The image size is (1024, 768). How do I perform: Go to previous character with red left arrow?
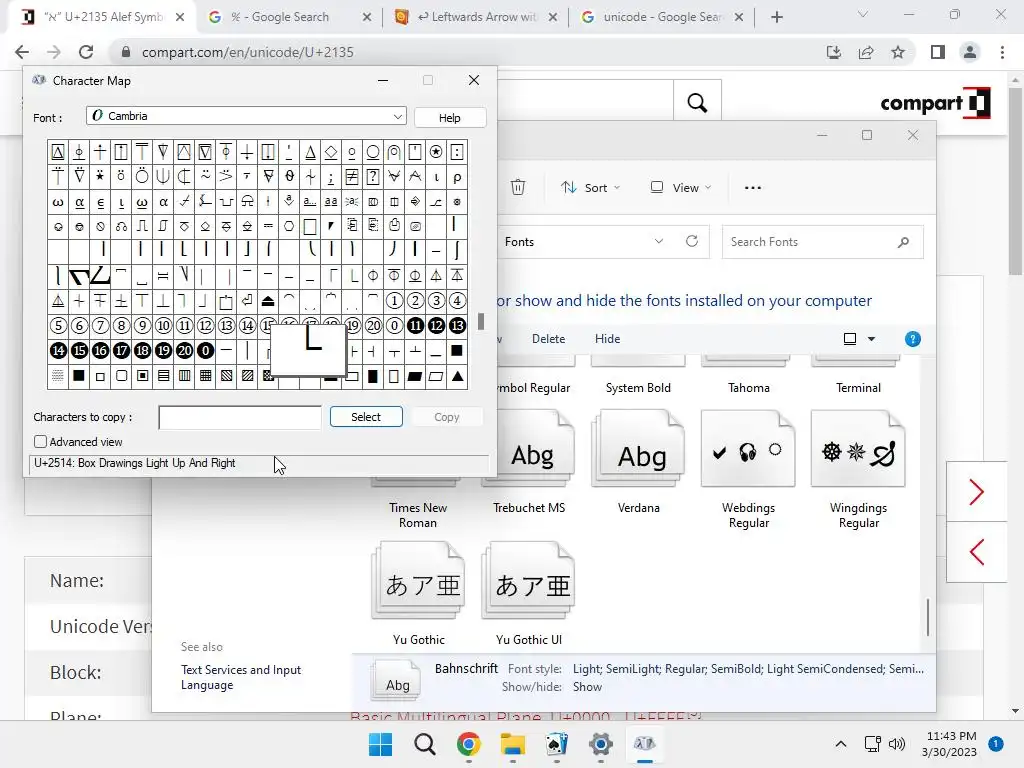(977, 552)
